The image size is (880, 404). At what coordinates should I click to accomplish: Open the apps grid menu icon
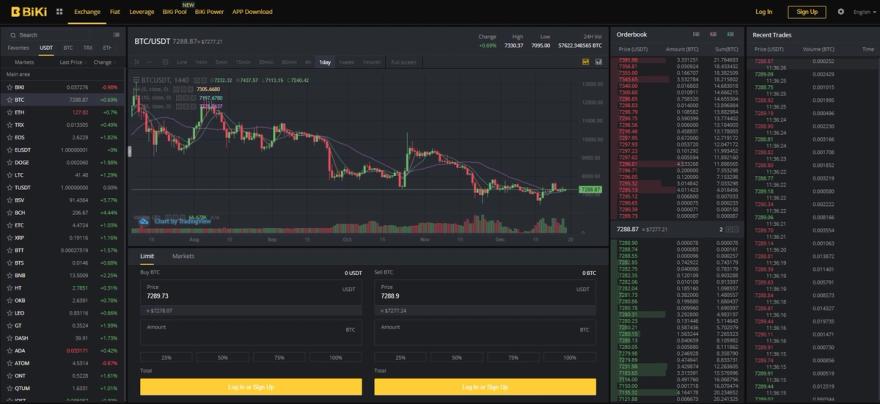[59, 11]
